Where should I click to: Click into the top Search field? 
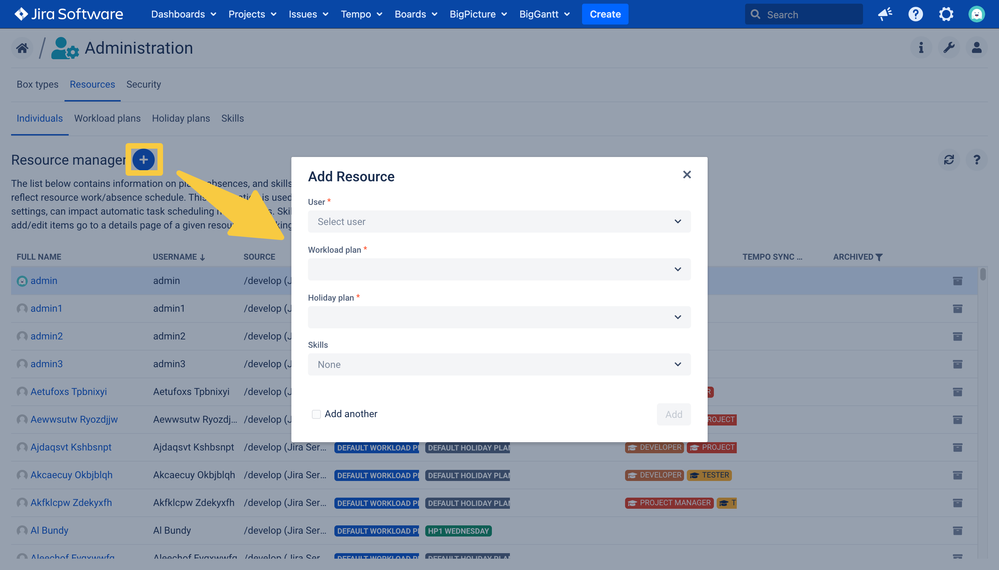pyautogui.click(x=804, y=14)
